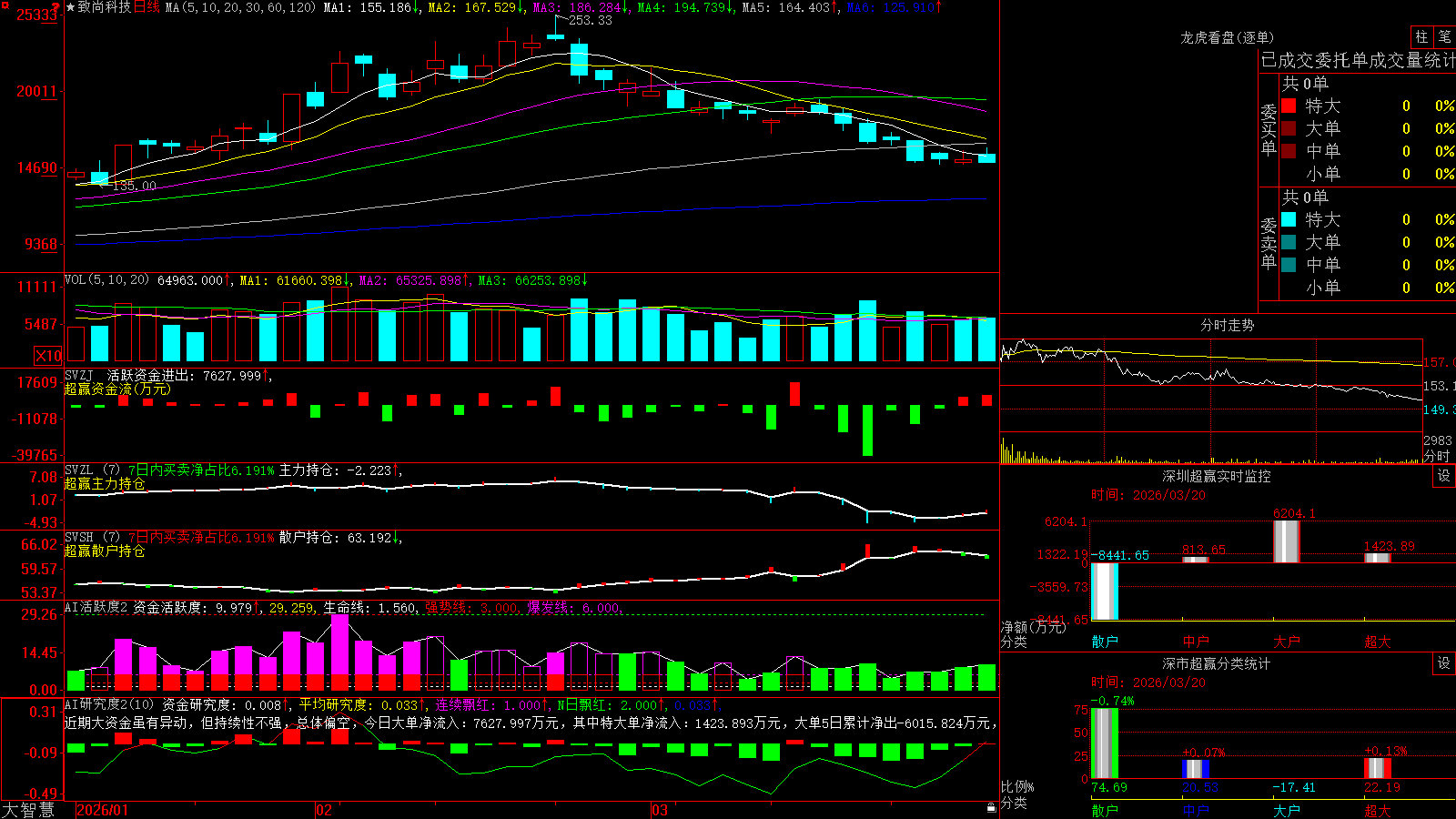Click red 中户 label under the net amount chart
The width and height of the screenshot is (1456, 819).
pos(1196,642)
